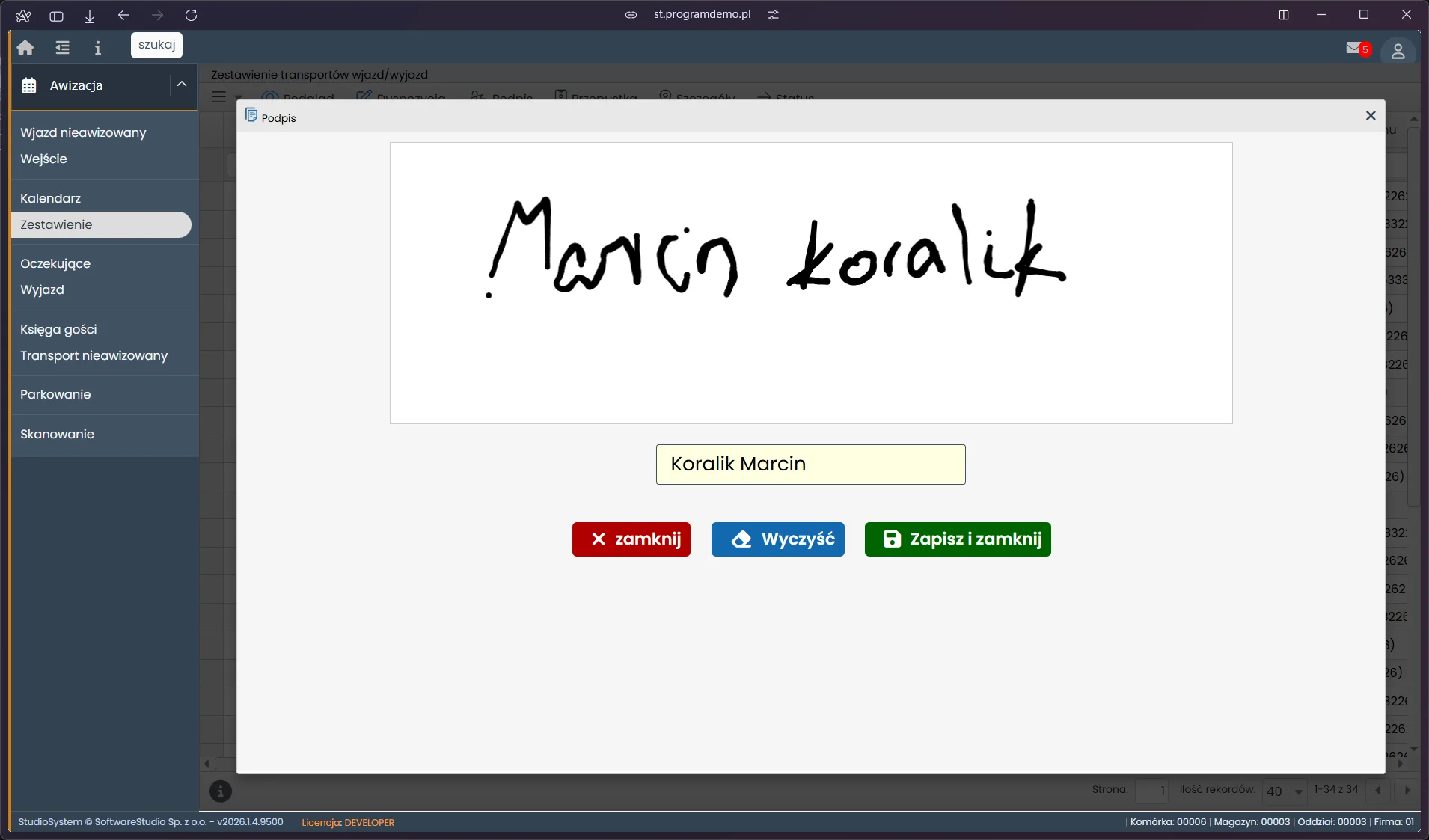This screenshot has height=840, width=1429.
Task: Click Licencja: DEVELOPER status text
Action: tap(348, 822)
